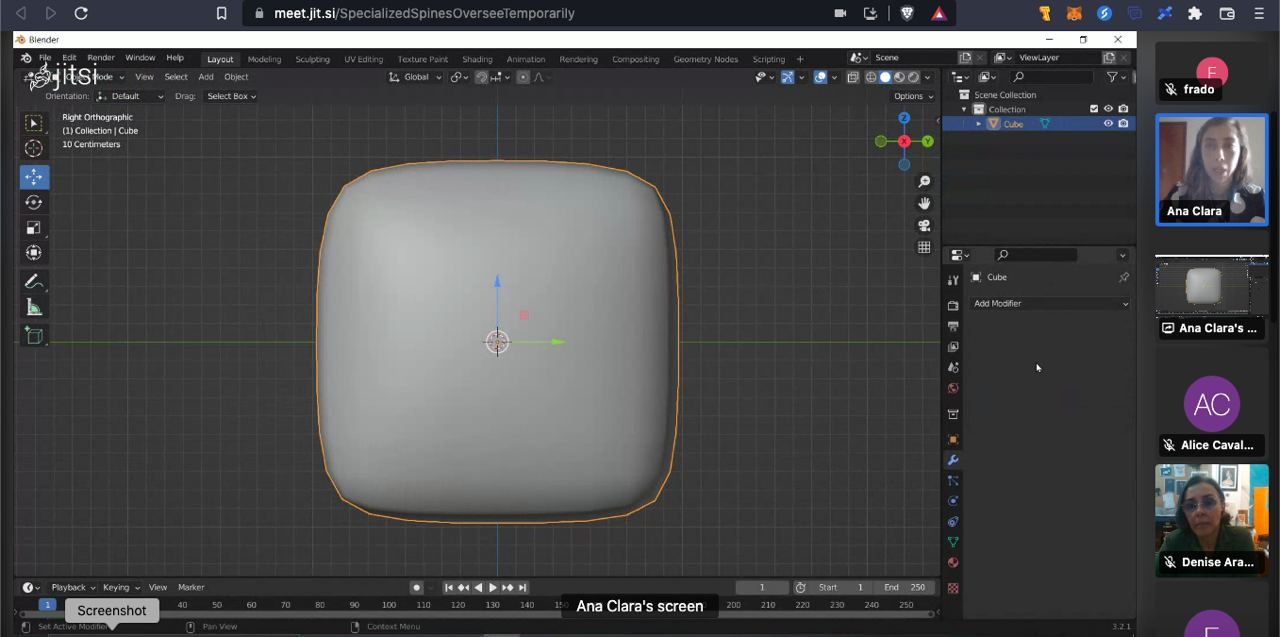Screen dimensions: 1280x637
Task: Open the Global transform orientation dropdown
Action: [416, 77]
